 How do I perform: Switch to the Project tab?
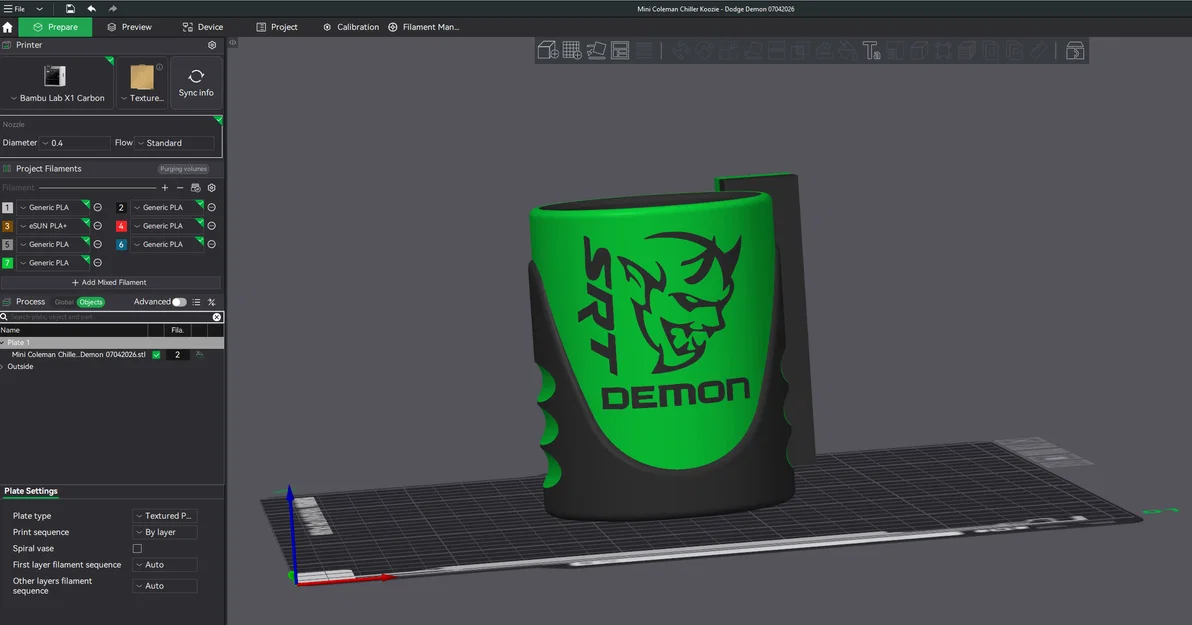coord(277,27)
